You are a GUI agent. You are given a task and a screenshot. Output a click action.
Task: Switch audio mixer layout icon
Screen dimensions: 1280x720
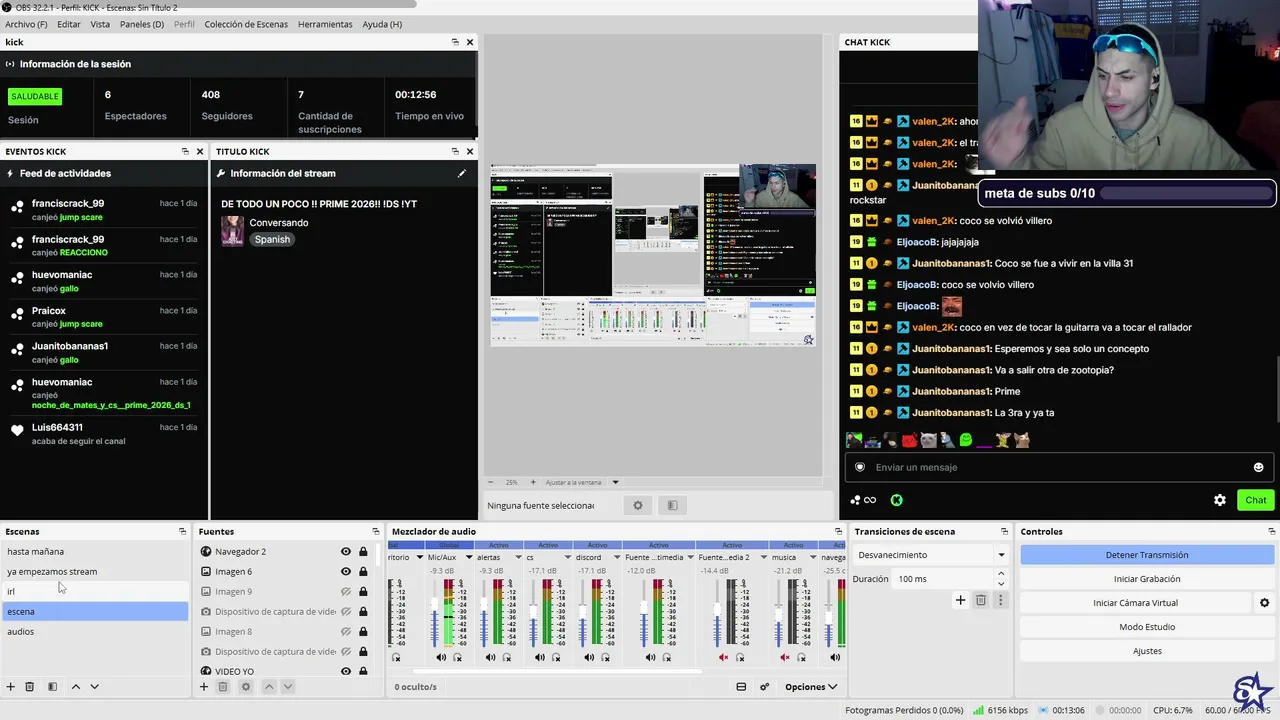741,687
